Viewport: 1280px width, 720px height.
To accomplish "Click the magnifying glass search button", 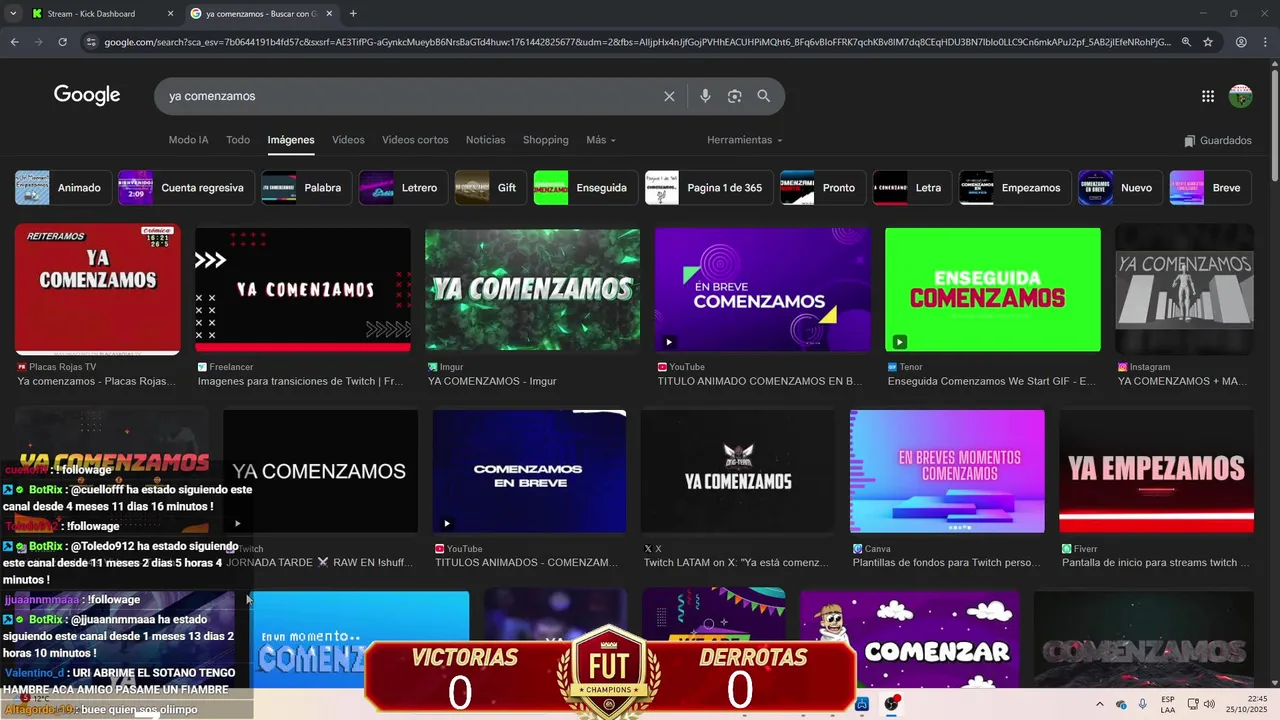I will click(764, 96).
